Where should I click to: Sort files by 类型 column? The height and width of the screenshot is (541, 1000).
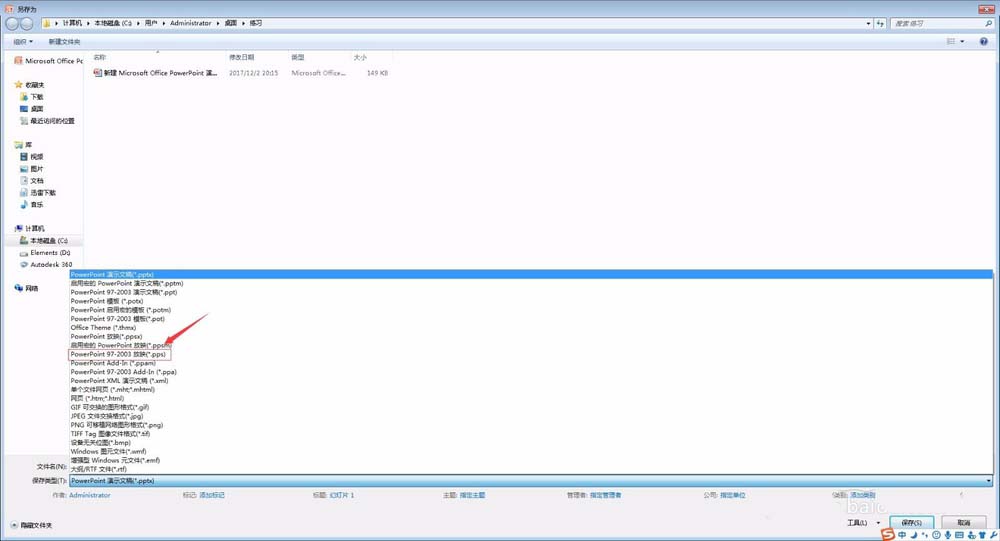[298, 57]
